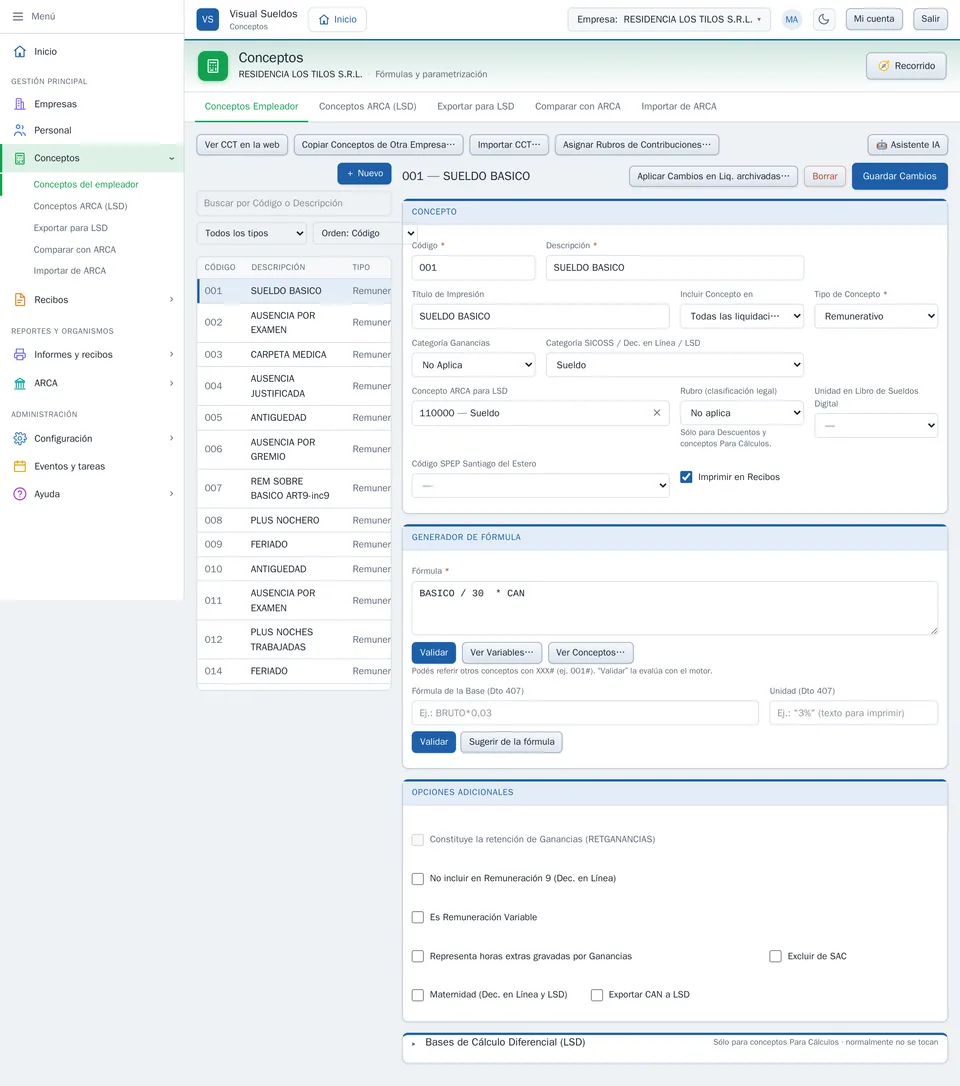Uncheck Imprimir en Recibos
Screen dimensions: 960x1086
click(686, 477)
